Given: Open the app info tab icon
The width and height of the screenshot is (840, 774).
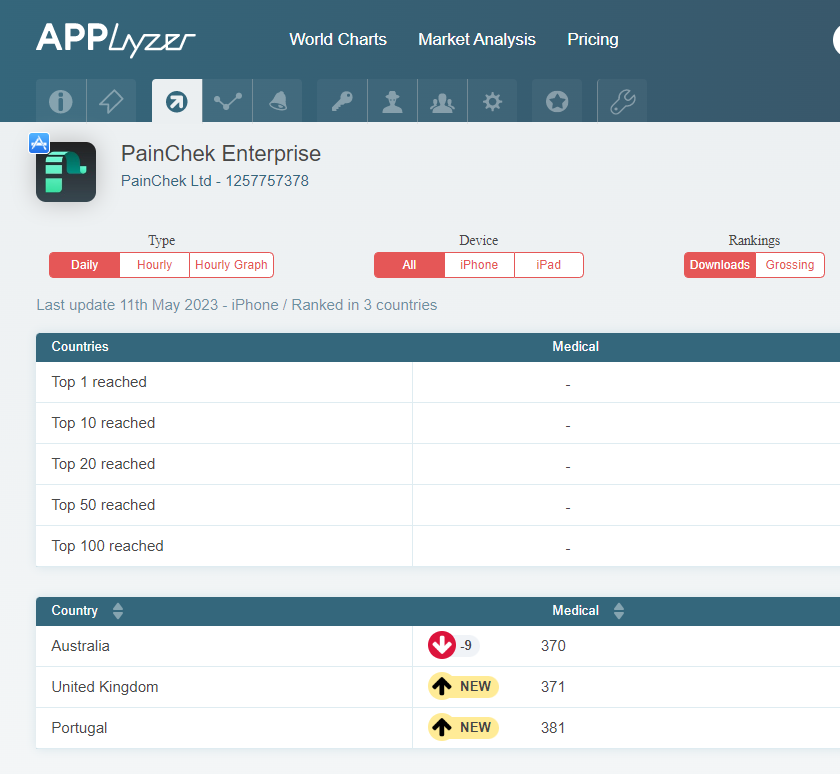Looking at the screenshot, I should 61,101.
